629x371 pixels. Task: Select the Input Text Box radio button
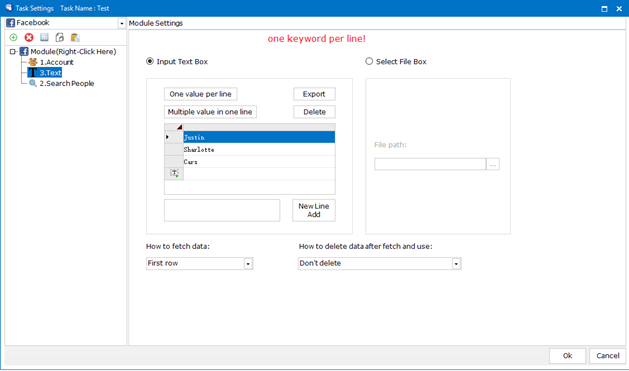[150, 61]
